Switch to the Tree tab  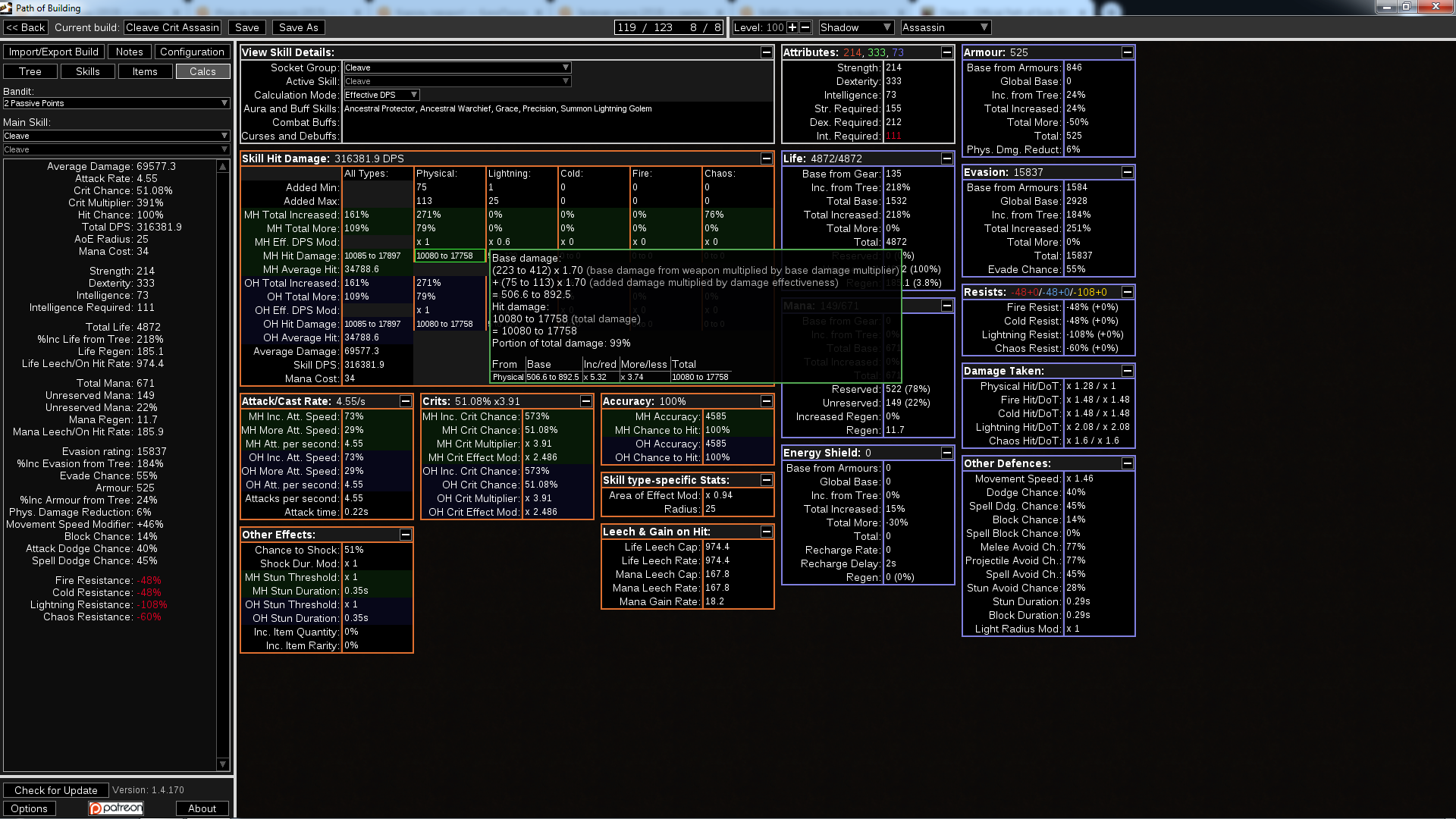[30, 71]
